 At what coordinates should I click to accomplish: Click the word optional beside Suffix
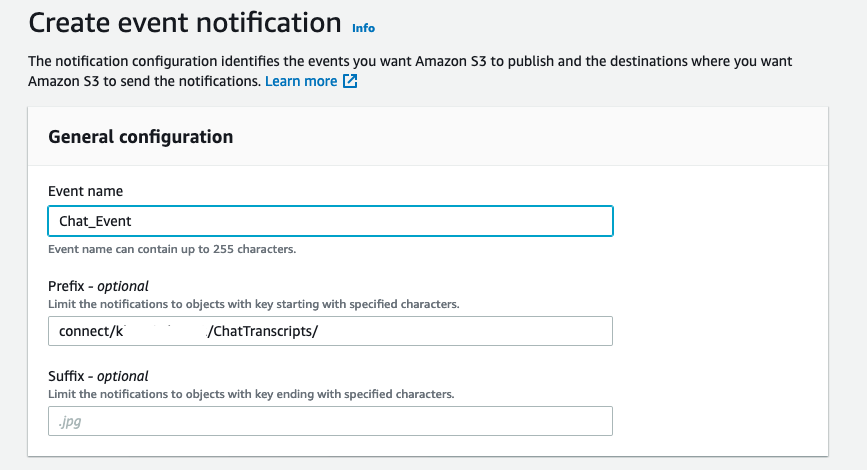click(123, 376)
